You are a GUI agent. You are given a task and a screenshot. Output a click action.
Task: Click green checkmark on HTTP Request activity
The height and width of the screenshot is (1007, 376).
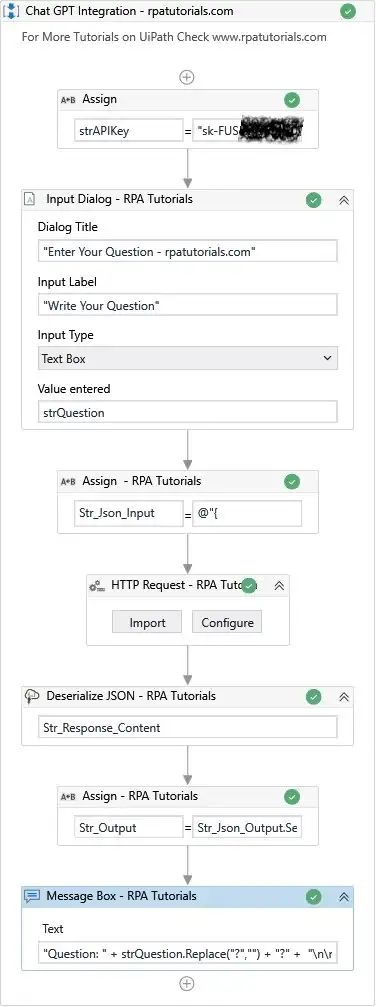click(249, 586)
